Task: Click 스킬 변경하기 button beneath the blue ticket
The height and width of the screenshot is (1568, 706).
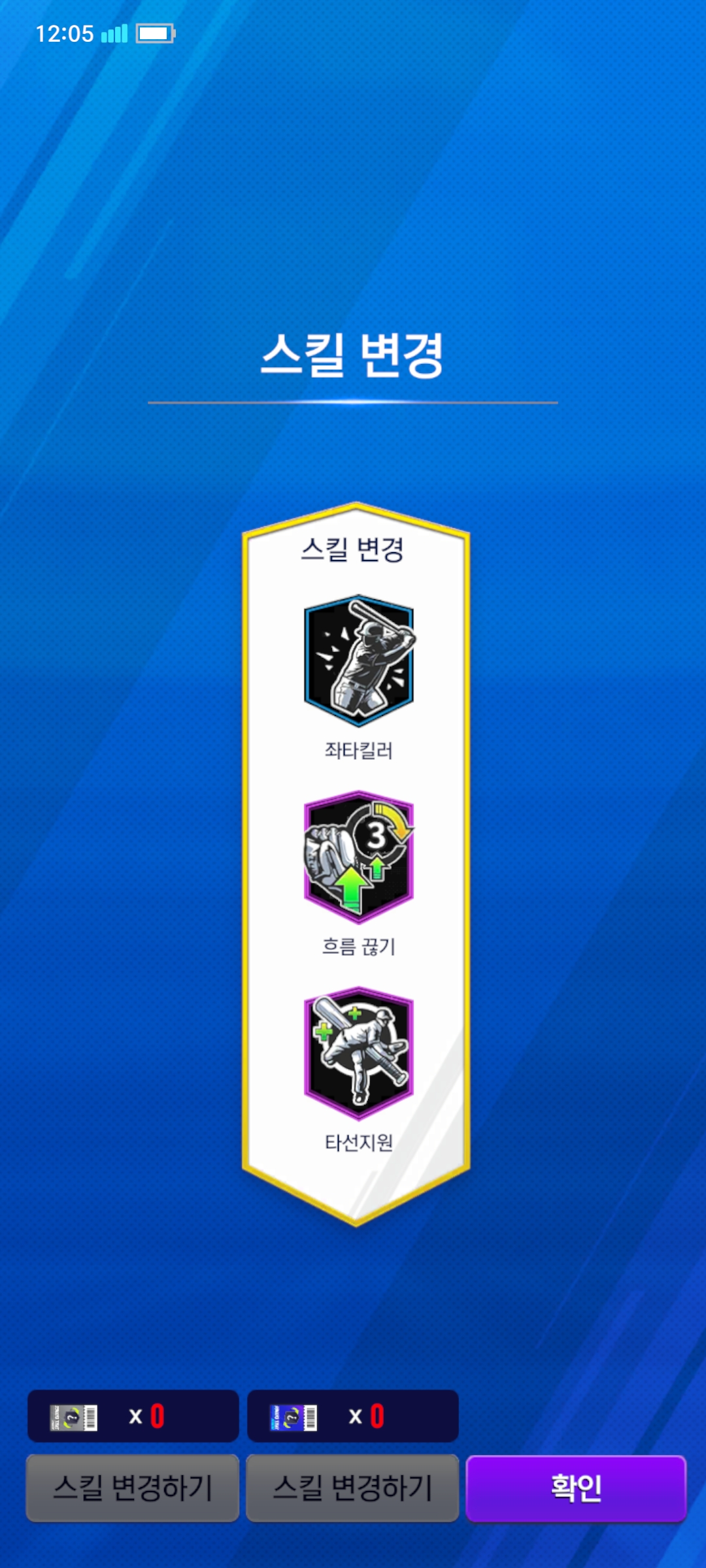Action: 352,1488
